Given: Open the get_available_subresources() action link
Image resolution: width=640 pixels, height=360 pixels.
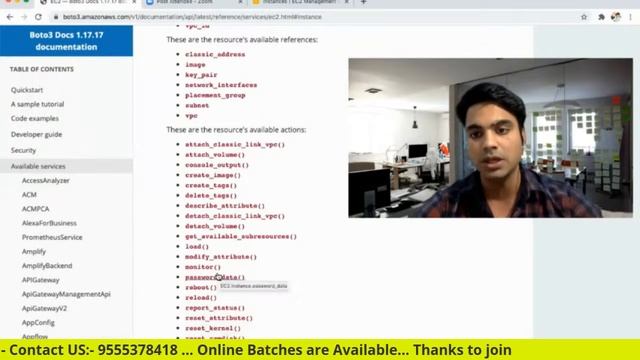Looking at the screenshot, I should click(241, 236).
